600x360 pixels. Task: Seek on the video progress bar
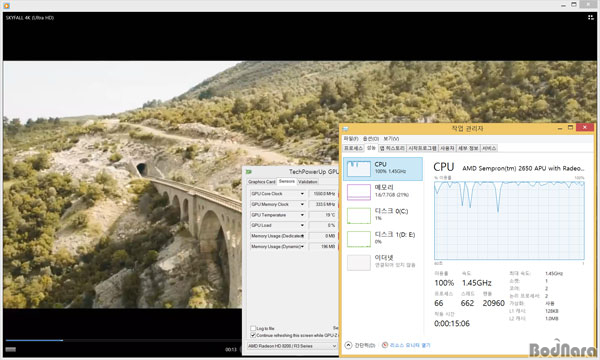tap(122, 340)
